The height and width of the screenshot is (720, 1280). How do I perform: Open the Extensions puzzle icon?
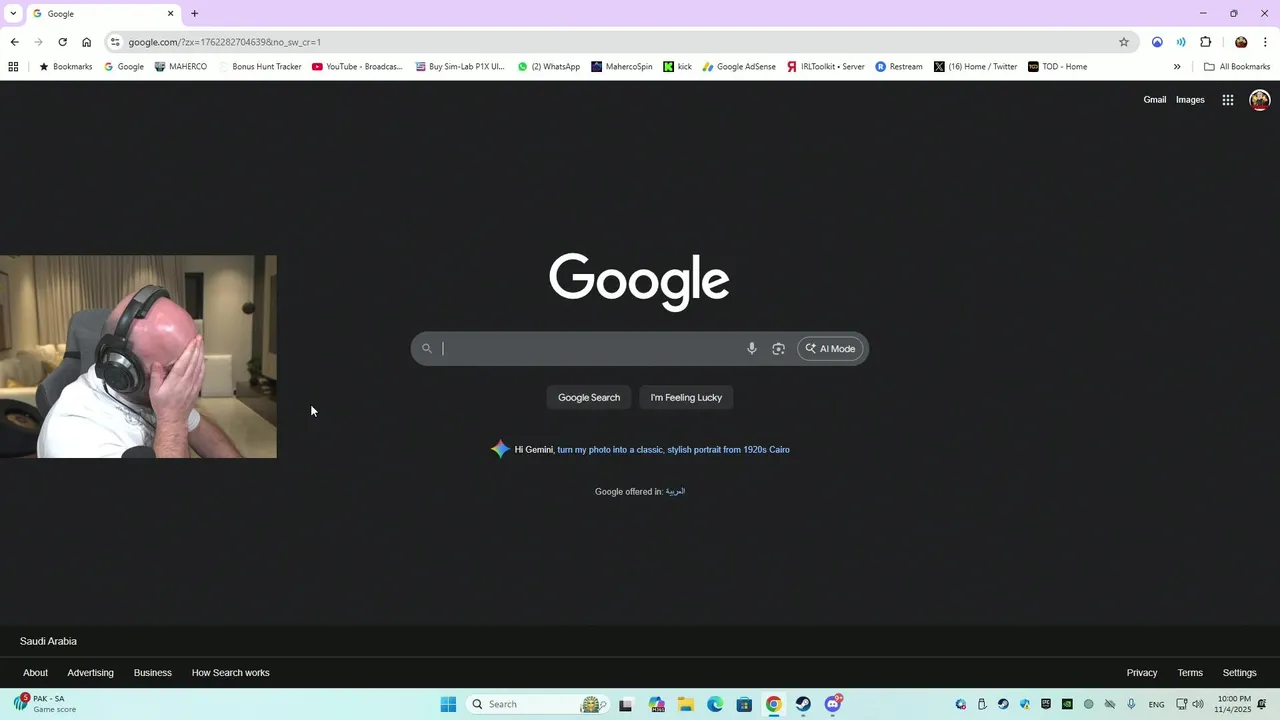1205,42
